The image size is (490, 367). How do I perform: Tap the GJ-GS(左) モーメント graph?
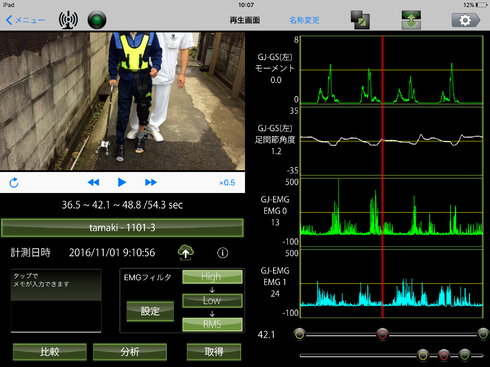pyautogui.click(x=392, y=70)
